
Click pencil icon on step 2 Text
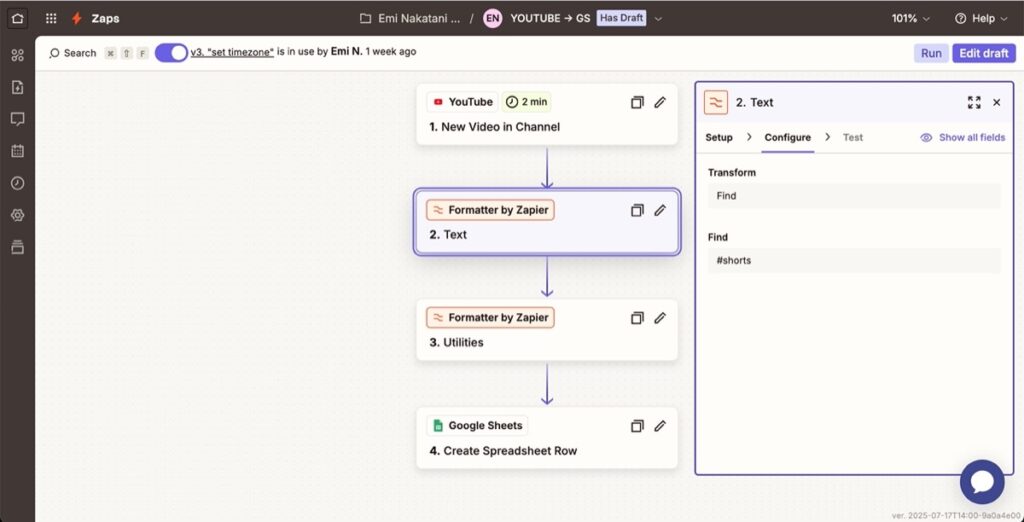click(x=660, y=210)
